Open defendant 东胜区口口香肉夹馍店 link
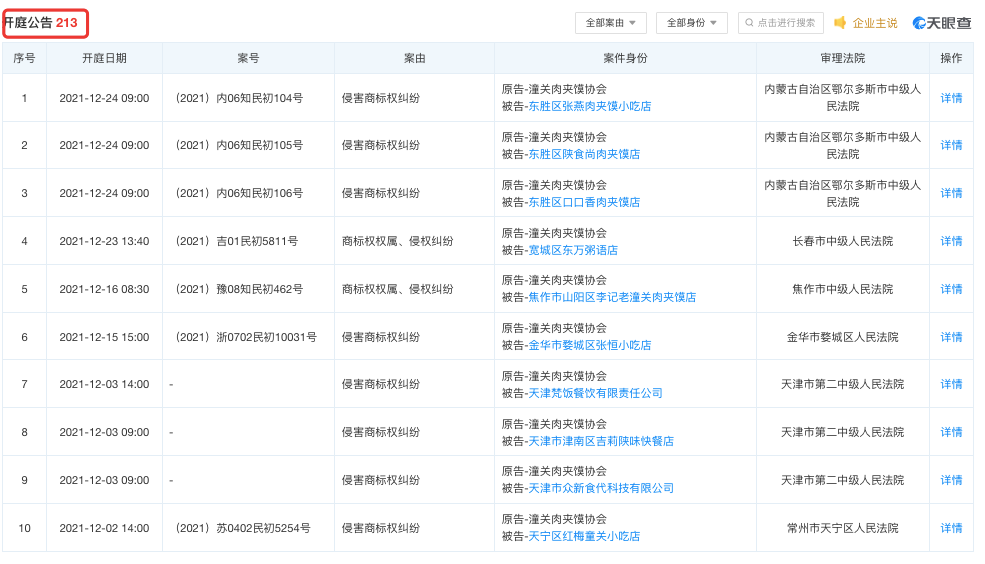The height and width of the screenshot is (564, 985). point(584,202)
